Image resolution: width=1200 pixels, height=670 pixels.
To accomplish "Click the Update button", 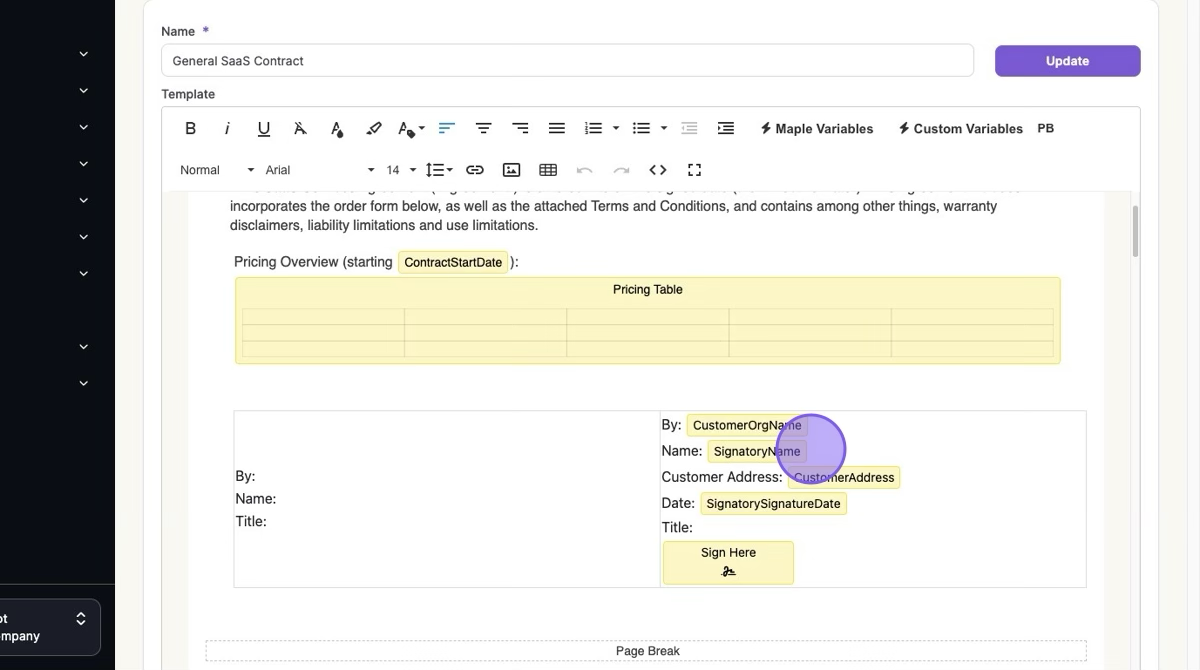I will [1067, 61].
